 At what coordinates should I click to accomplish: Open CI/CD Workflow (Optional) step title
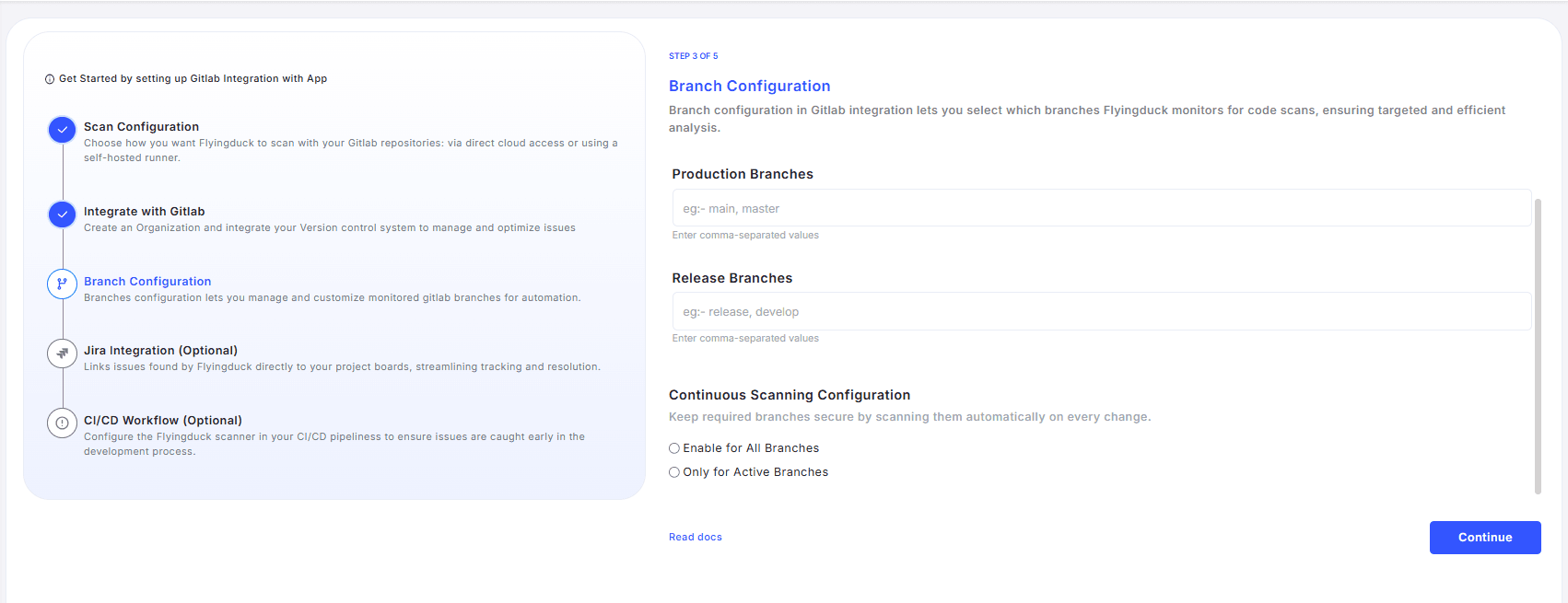pos(163,421)
